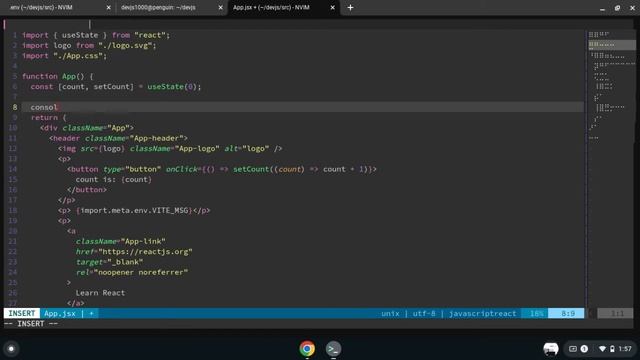Close the App.jsx NVIM tab
640x360 pixels.
tap(333, 7)
